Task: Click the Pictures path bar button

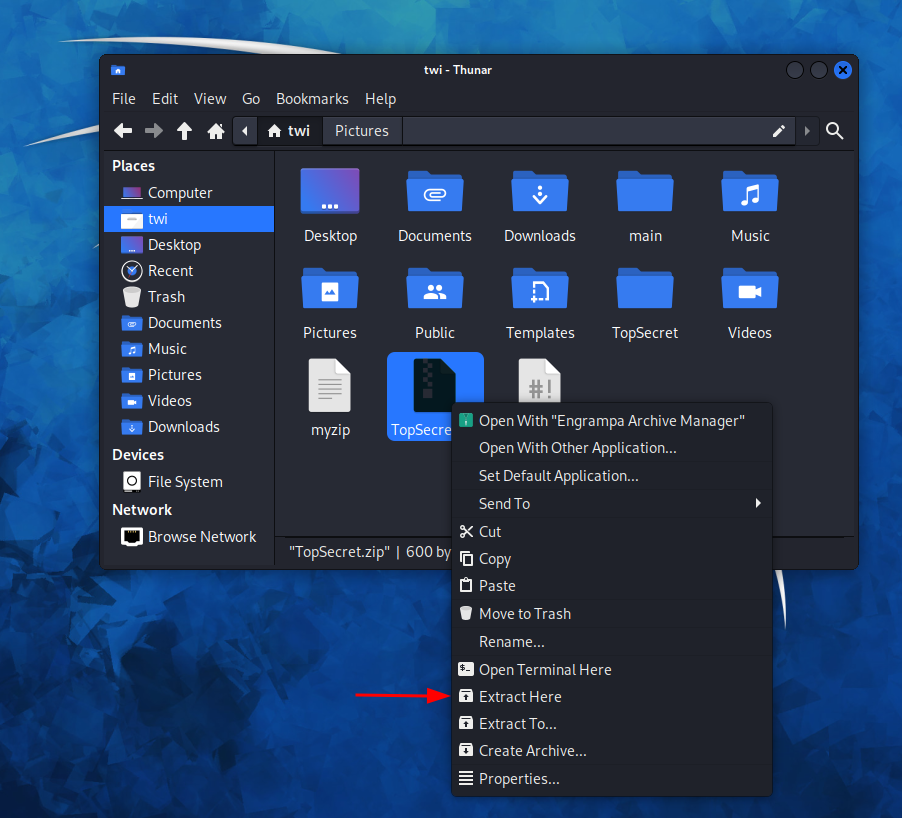Action: (x=361, y=131)
